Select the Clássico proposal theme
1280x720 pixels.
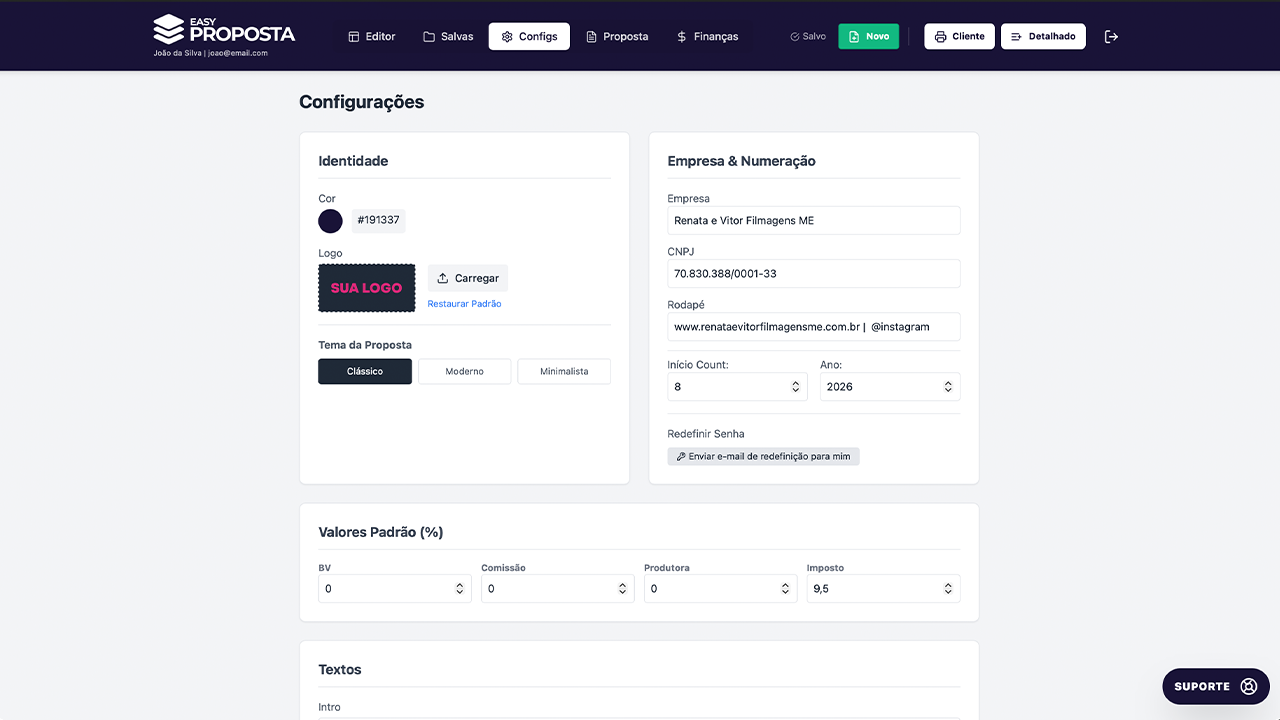365,371
